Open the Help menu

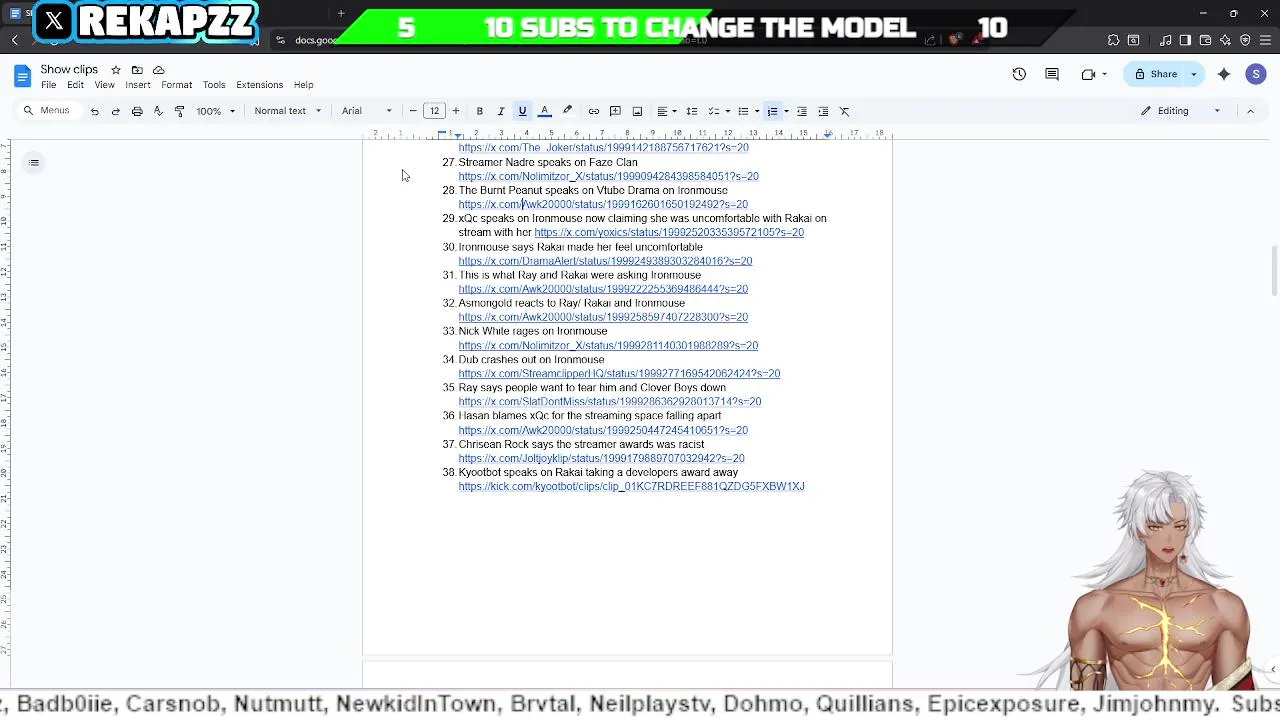[303, 85]
